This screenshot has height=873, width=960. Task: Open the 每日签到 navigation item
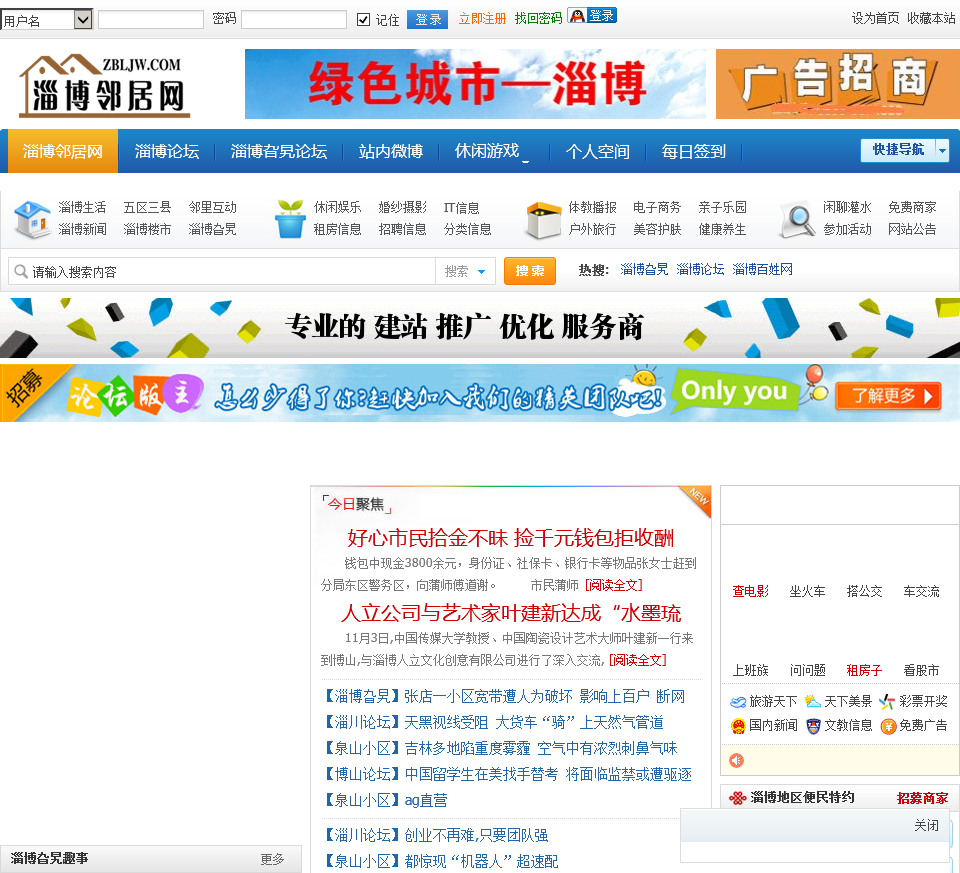click(x=693, y=151)
